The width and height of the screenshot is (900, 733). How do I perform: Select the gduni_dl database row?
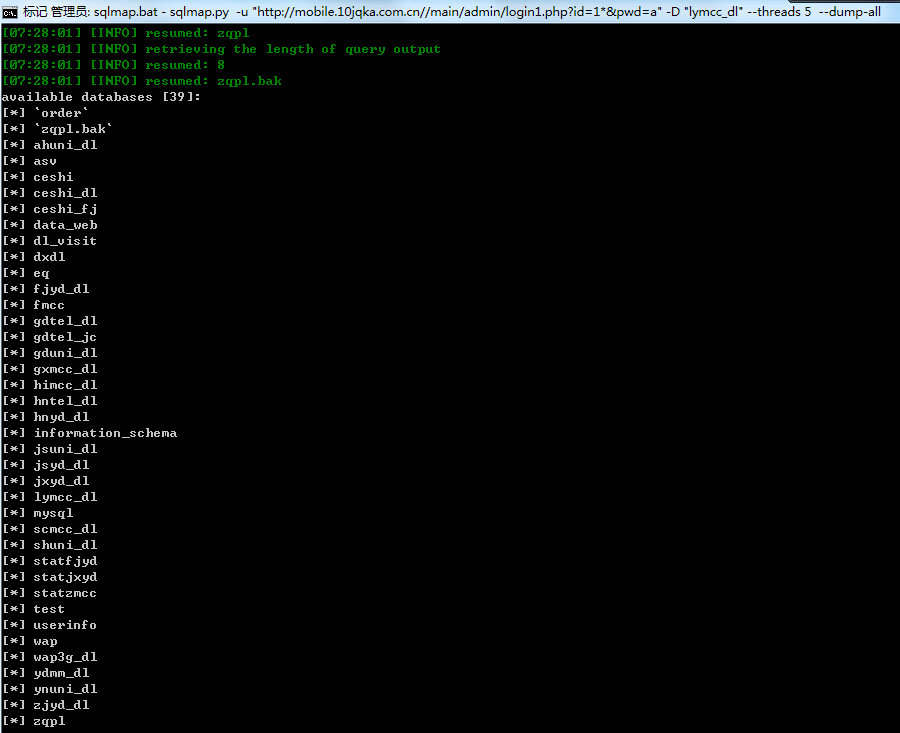49,354
